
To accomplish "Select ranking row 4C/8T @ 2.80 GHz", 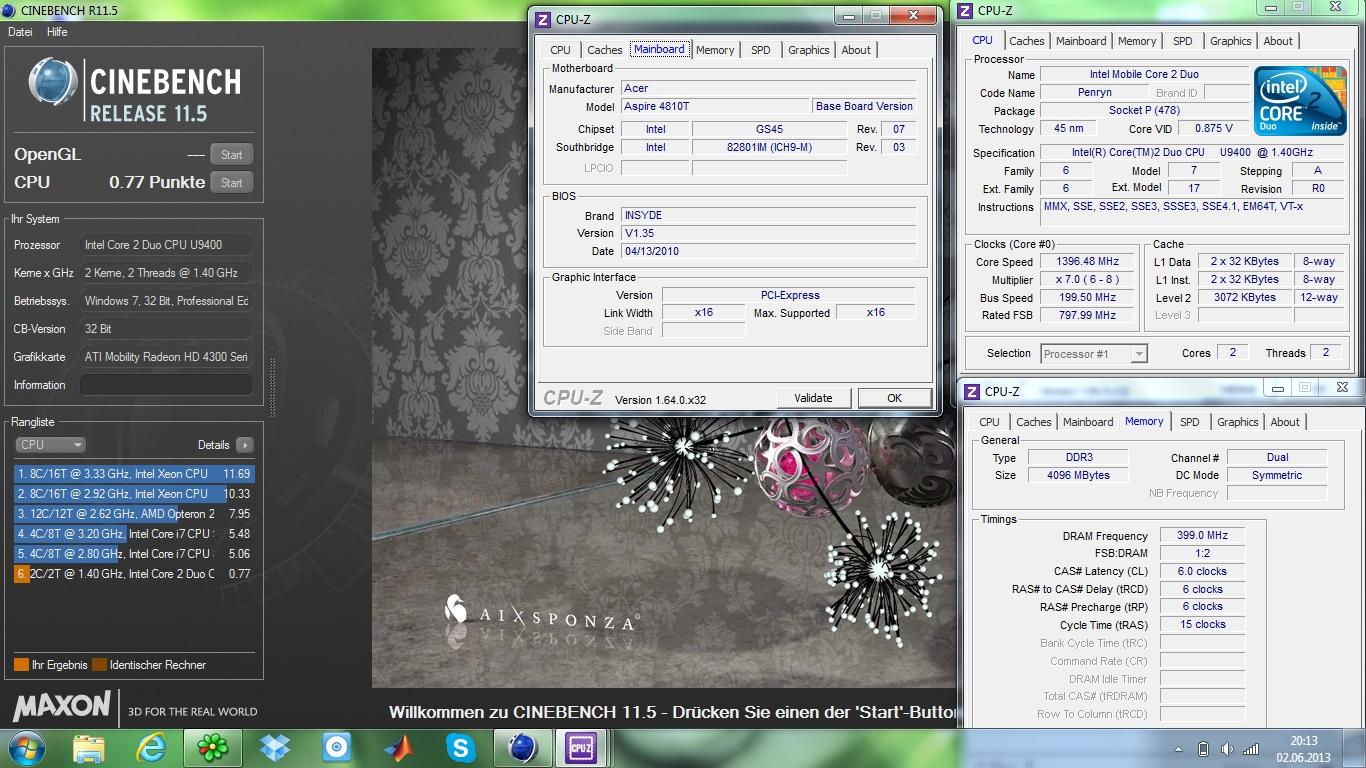I will (134, 554).
